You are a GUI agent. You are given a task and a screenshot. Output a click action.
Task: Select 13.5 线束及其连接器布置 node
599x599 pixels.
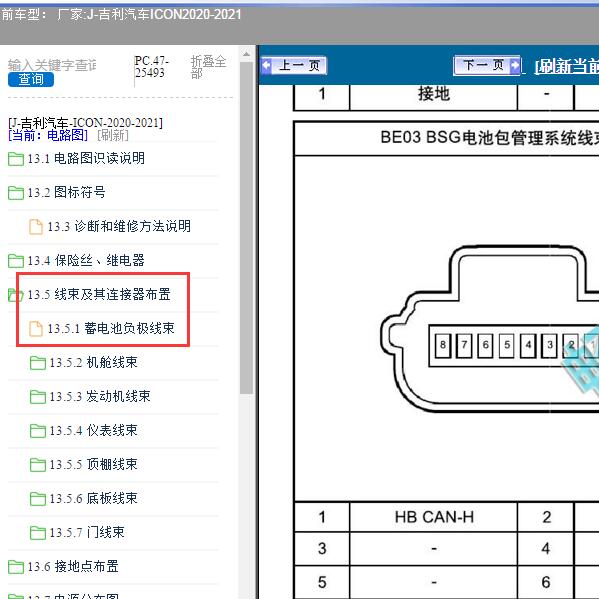99,294
